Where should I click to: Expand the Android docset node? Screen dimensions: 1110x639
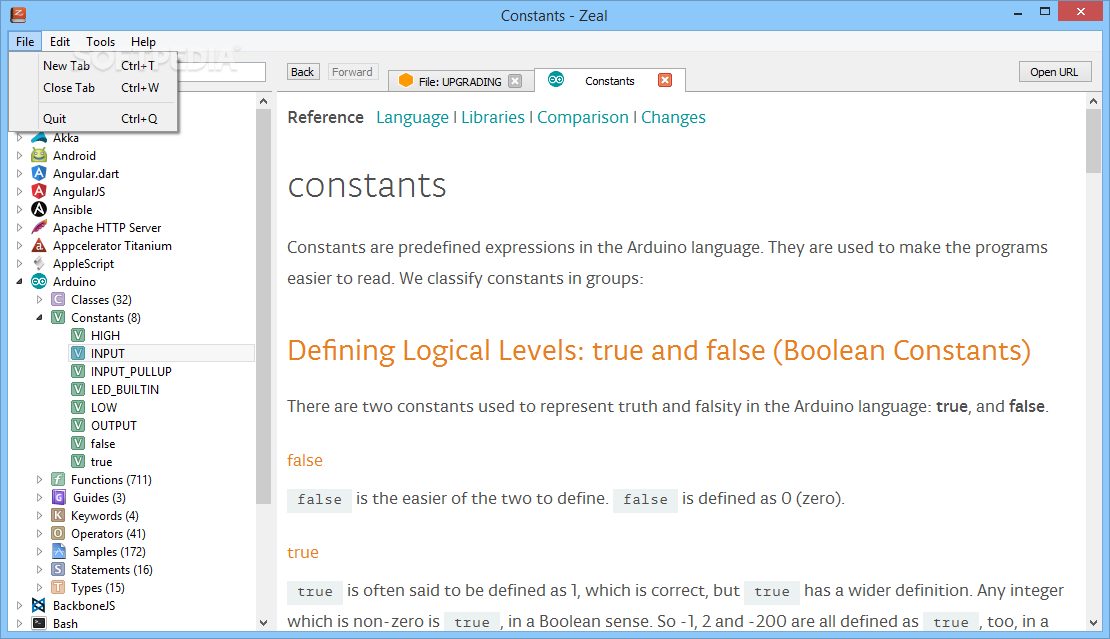click(x=20, y=156)
